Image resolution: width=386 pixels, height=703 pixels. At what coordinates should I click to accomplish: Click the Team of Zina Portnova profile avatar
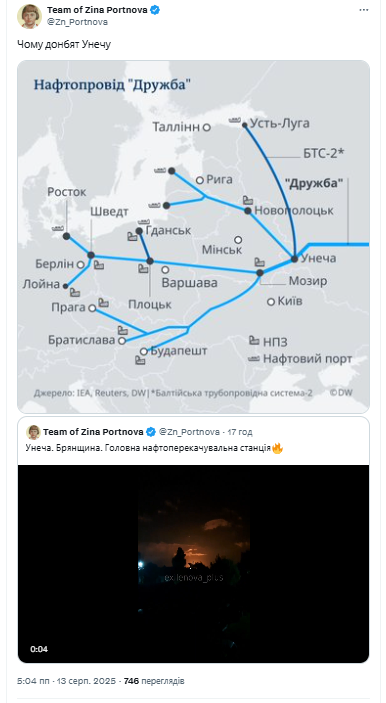click(29, 16)
